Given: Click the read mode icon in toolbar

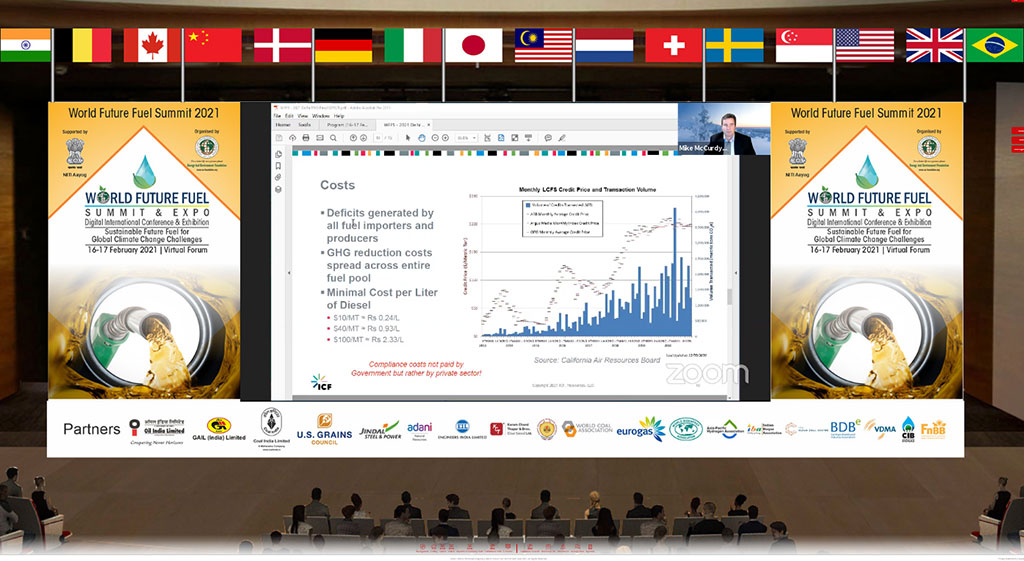Looking at the screenshot, I should 528,138.
